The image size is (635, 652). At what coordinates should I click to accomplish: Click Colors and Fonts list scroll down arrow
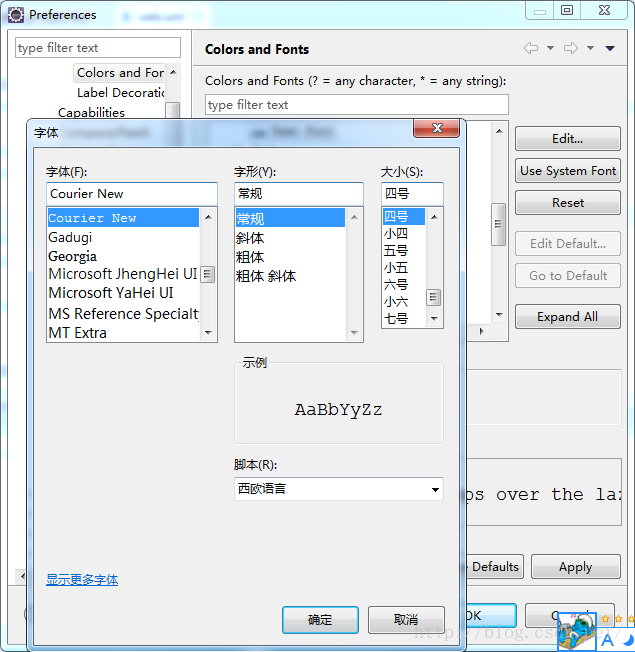pos(499,315)
